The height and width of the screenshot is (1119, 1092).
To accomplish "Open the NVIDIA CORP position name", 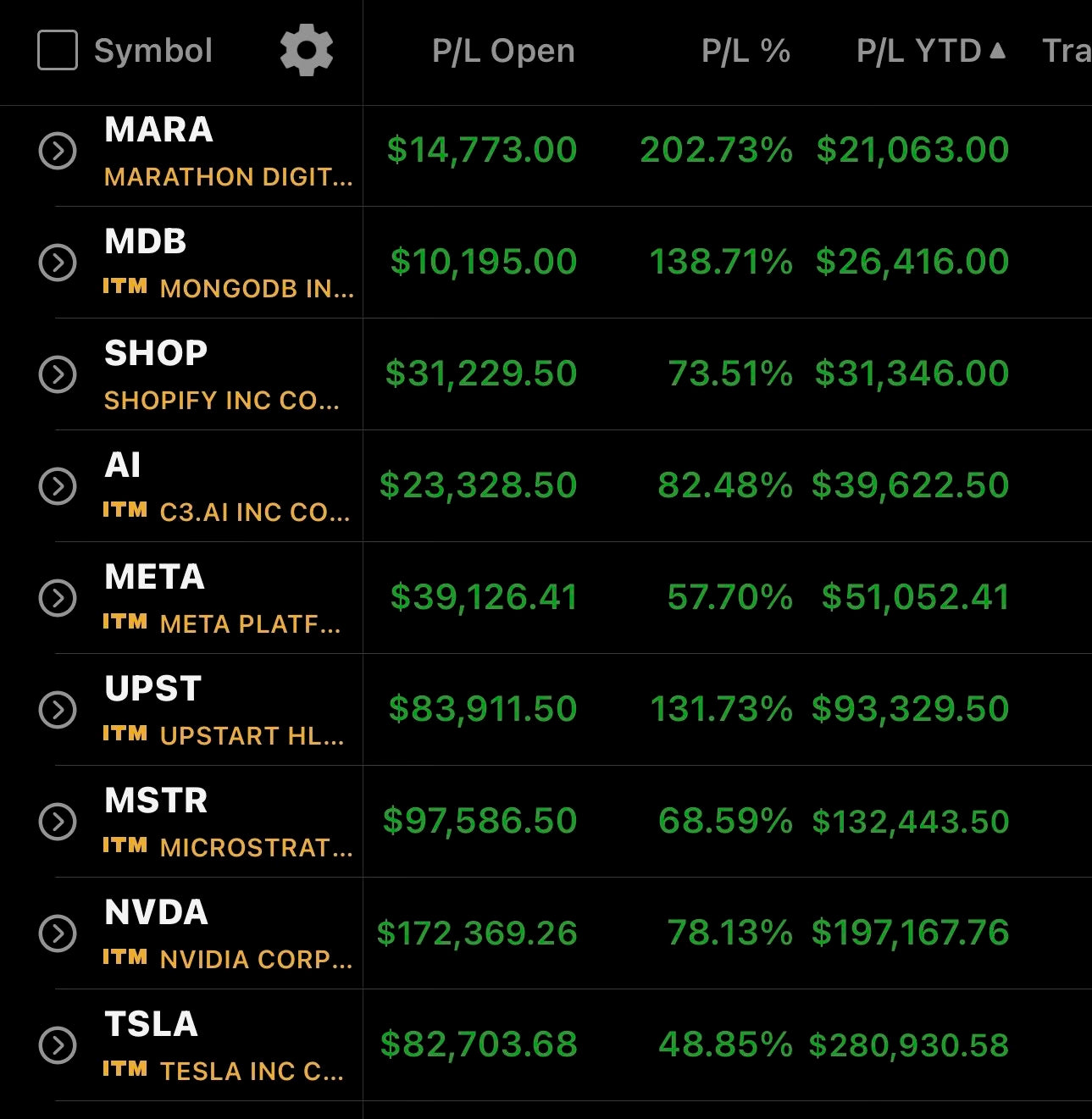I will tap(256, 959).
